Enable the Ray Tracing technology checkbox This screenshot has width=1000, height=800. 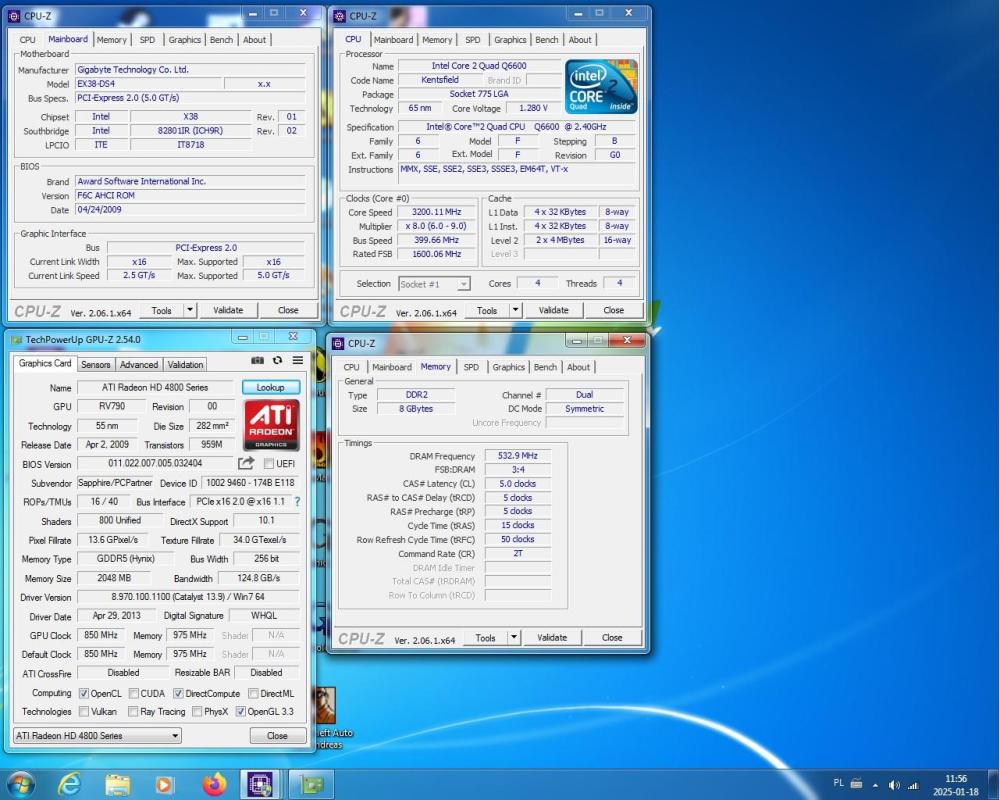click(x=131, y=711)
